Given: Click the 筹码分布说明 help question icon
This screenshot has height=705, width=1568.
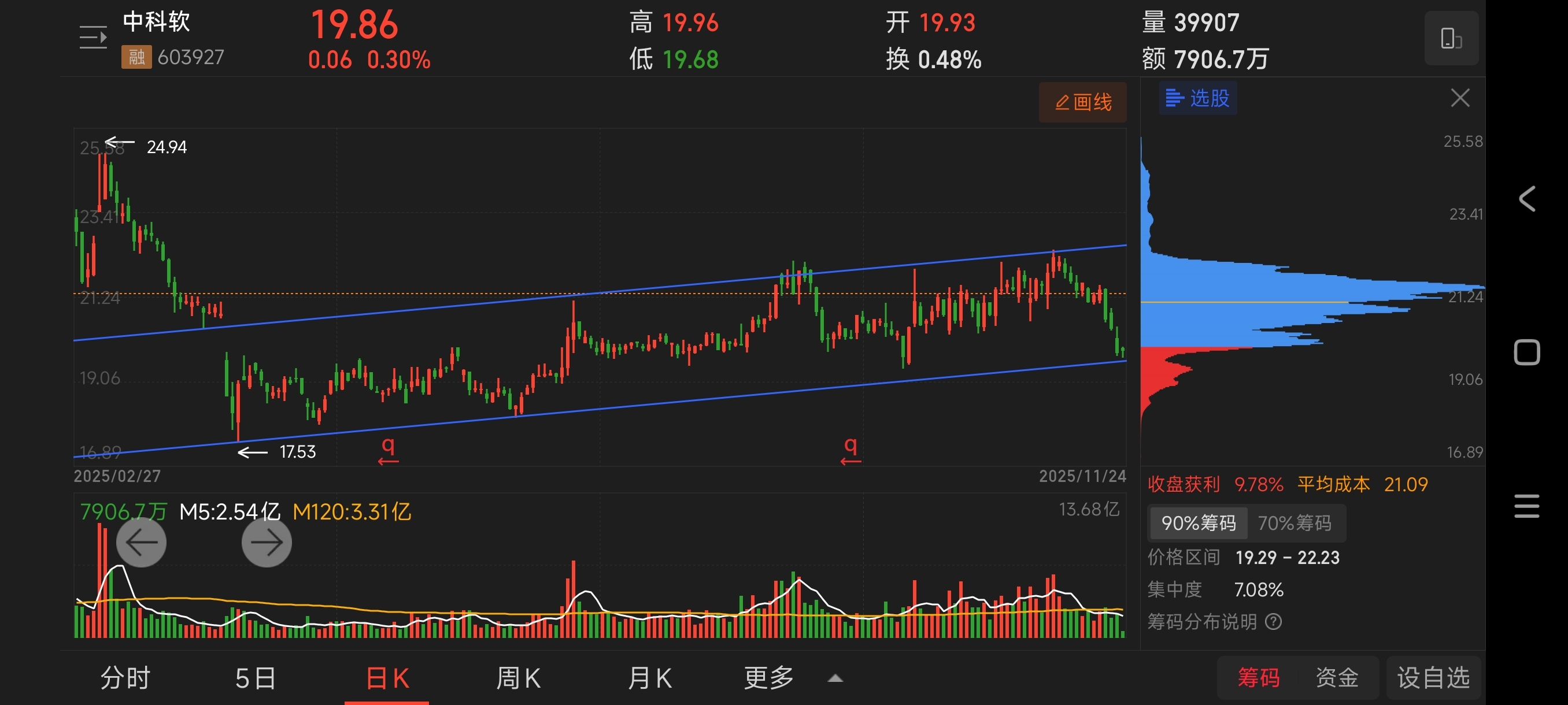Looking at the screenshot, I should (1273, 622).
